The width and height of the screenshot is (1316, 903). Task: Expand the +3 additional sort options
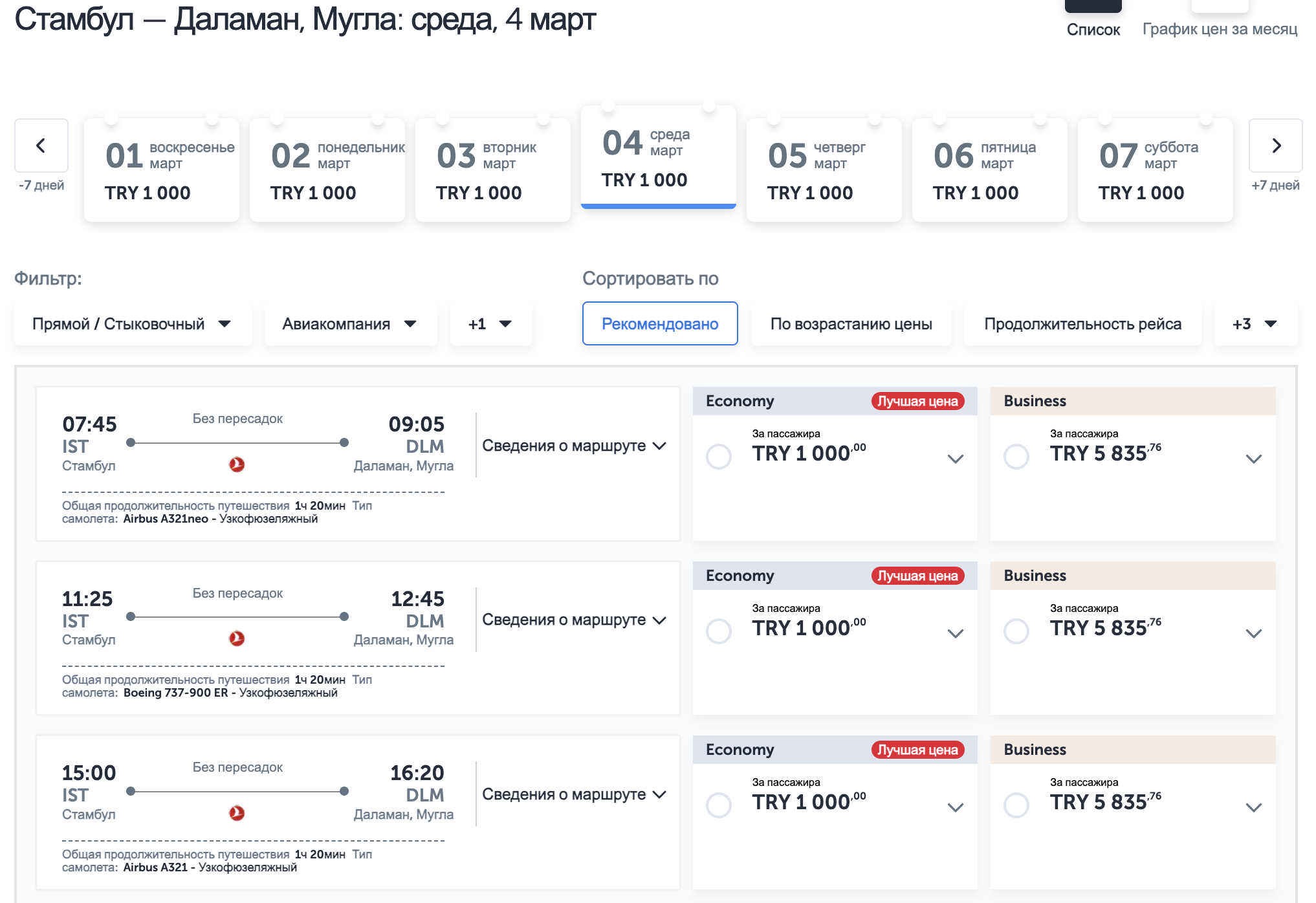(1255, 323)
